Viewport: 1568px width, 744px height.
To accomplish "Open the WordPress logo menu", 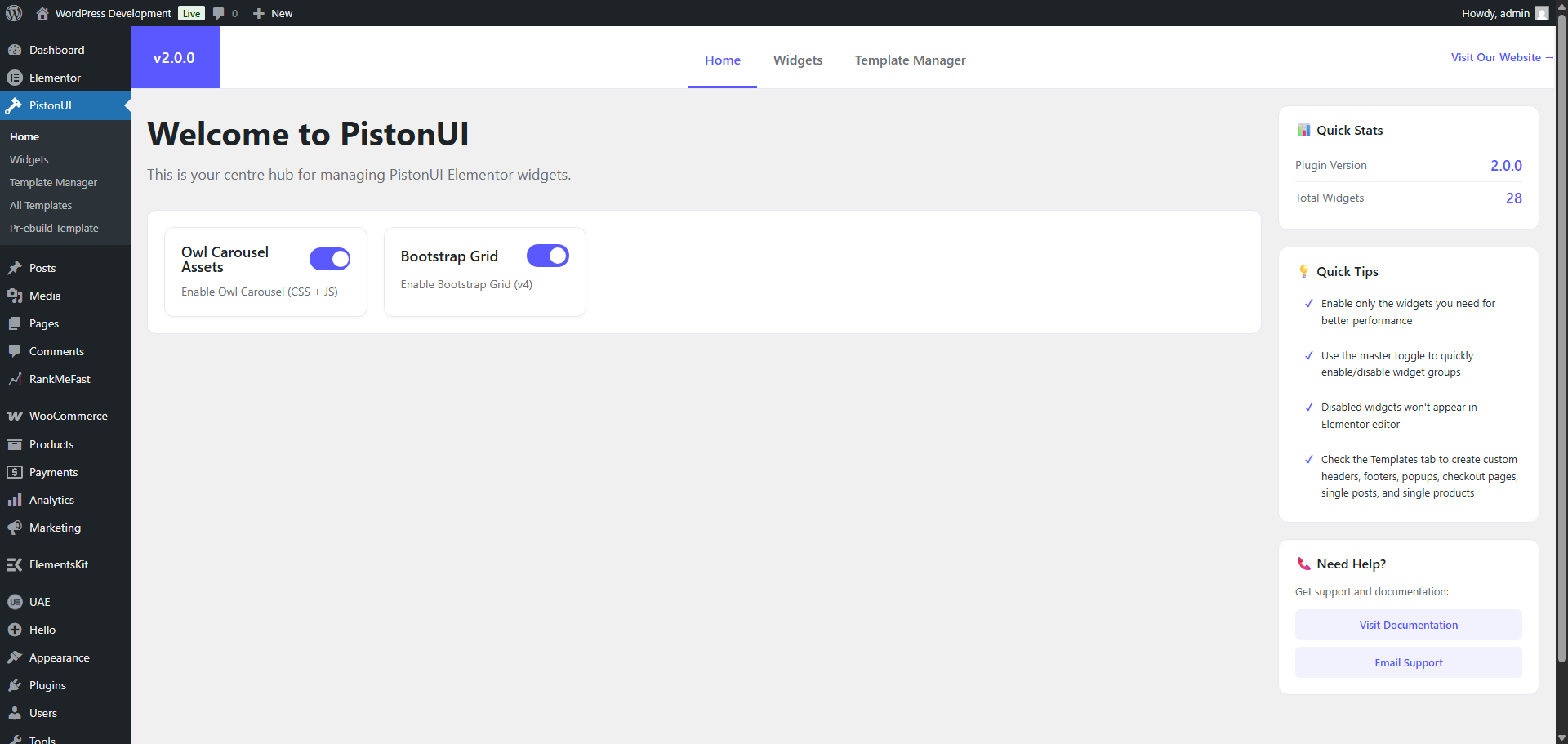I will pyautogui.click(x=14, y=13).
